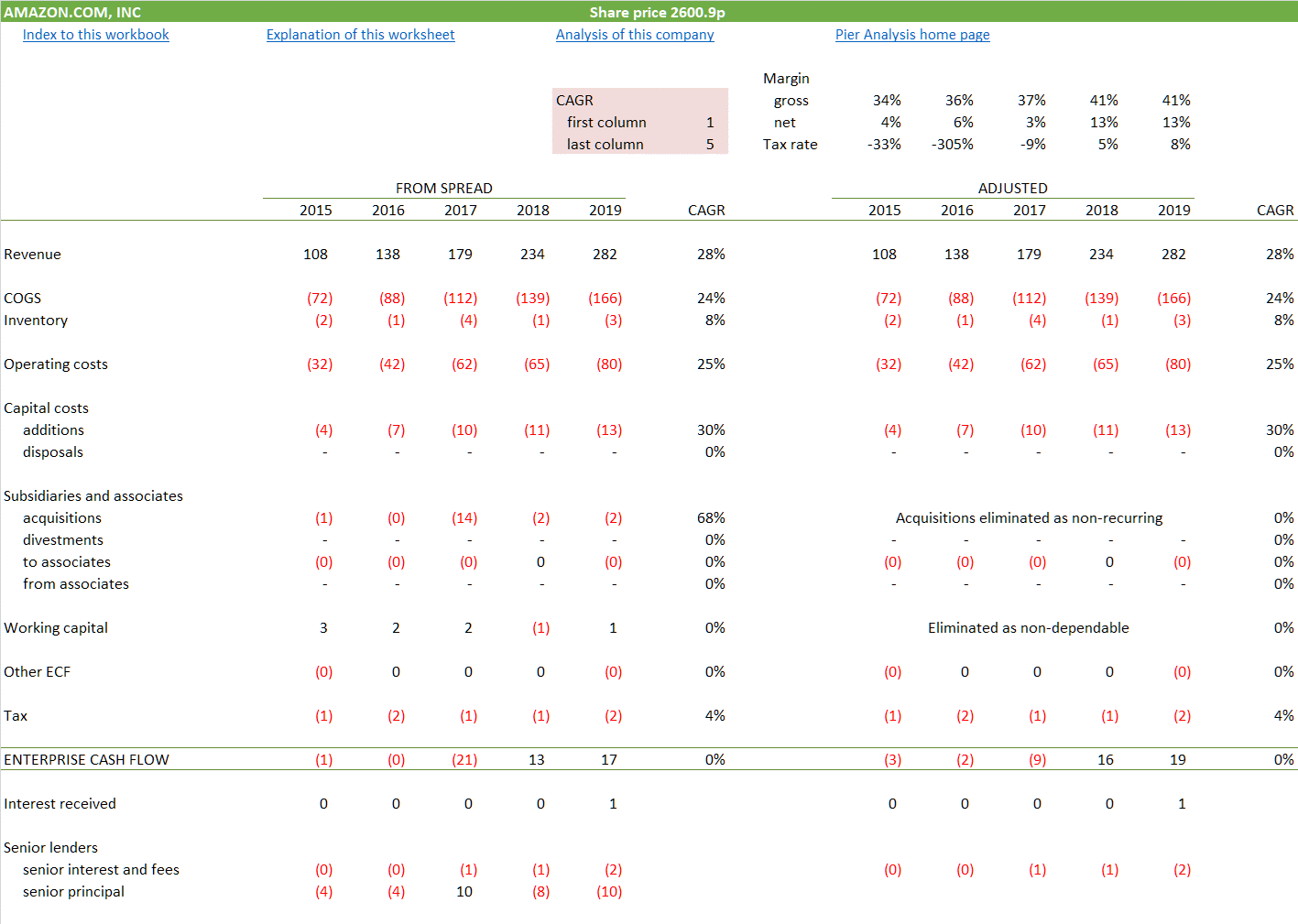
Task: Select the acquisitions CAGR 68% cell
Action: (x=711, y=518)
